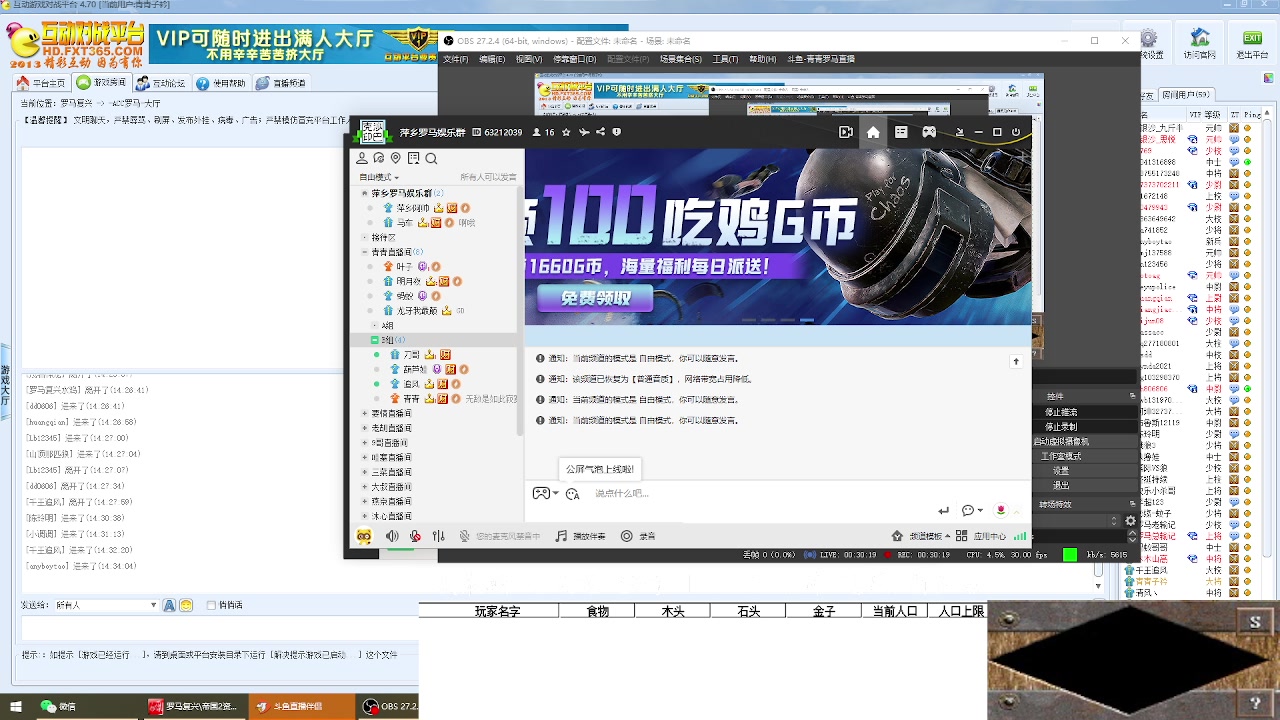This screenshot has height=720, width=1280.
Task: Click the location pin icon in sidebar toolbar
Action: pyautogui.click(x=396, y=158)
